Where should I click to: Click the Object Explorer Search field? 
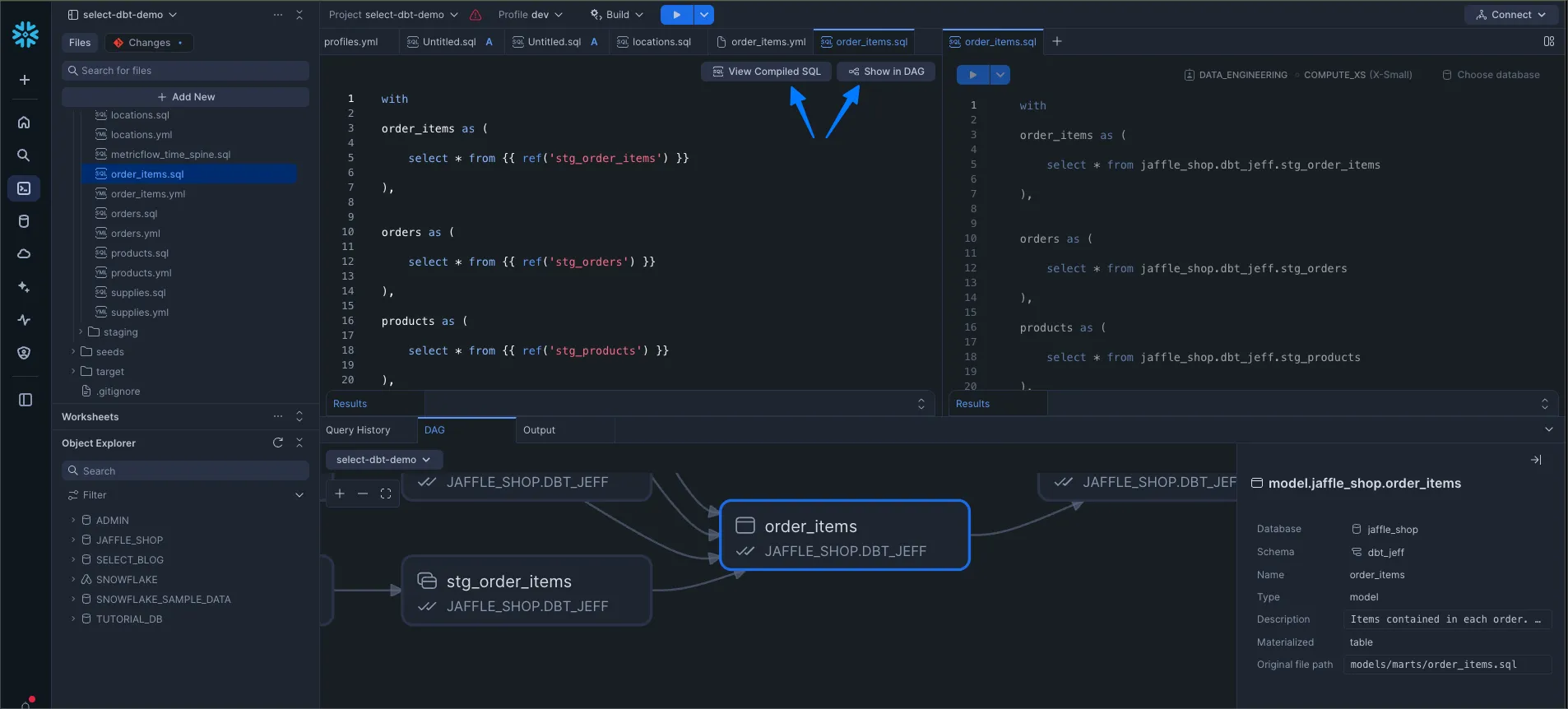(x=186, y=471)
